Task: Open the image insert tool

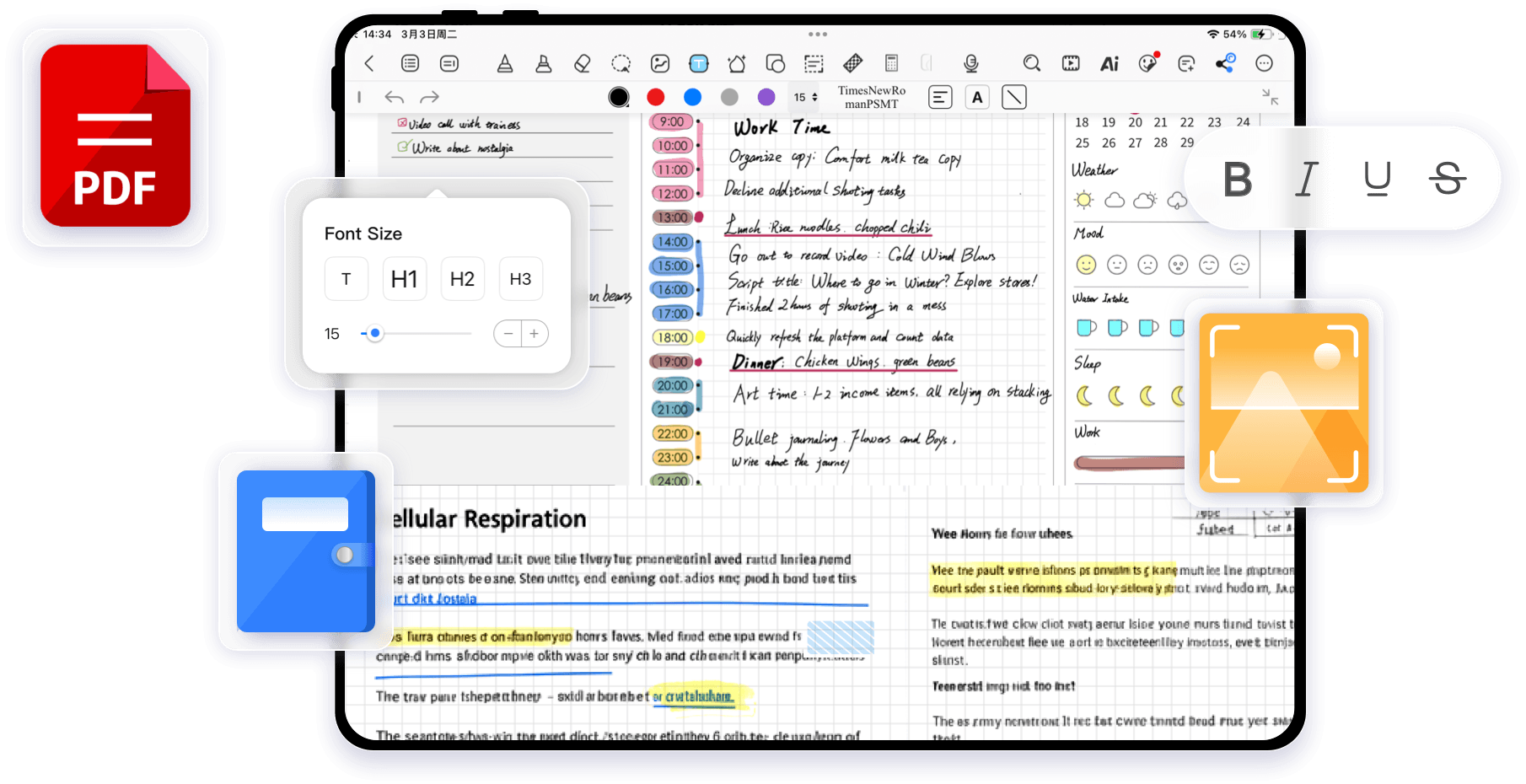Action: pos(660,63)
